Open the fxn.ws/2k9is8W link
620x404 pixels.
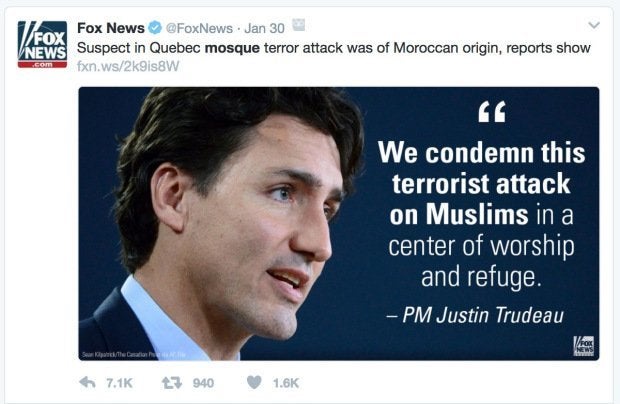coord(128,66)
